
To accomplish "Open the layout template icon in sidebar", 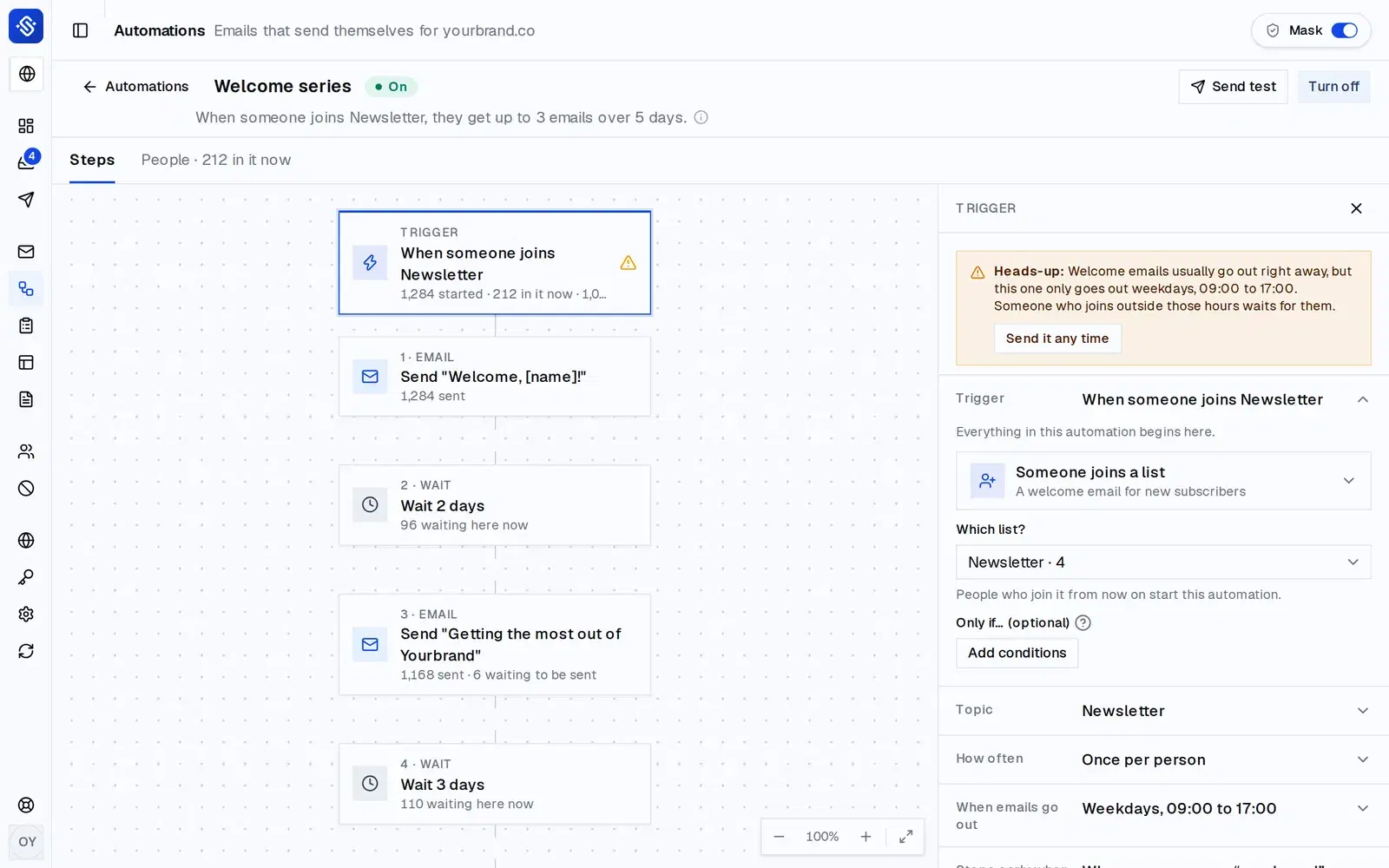I will [x=26, y=363].
